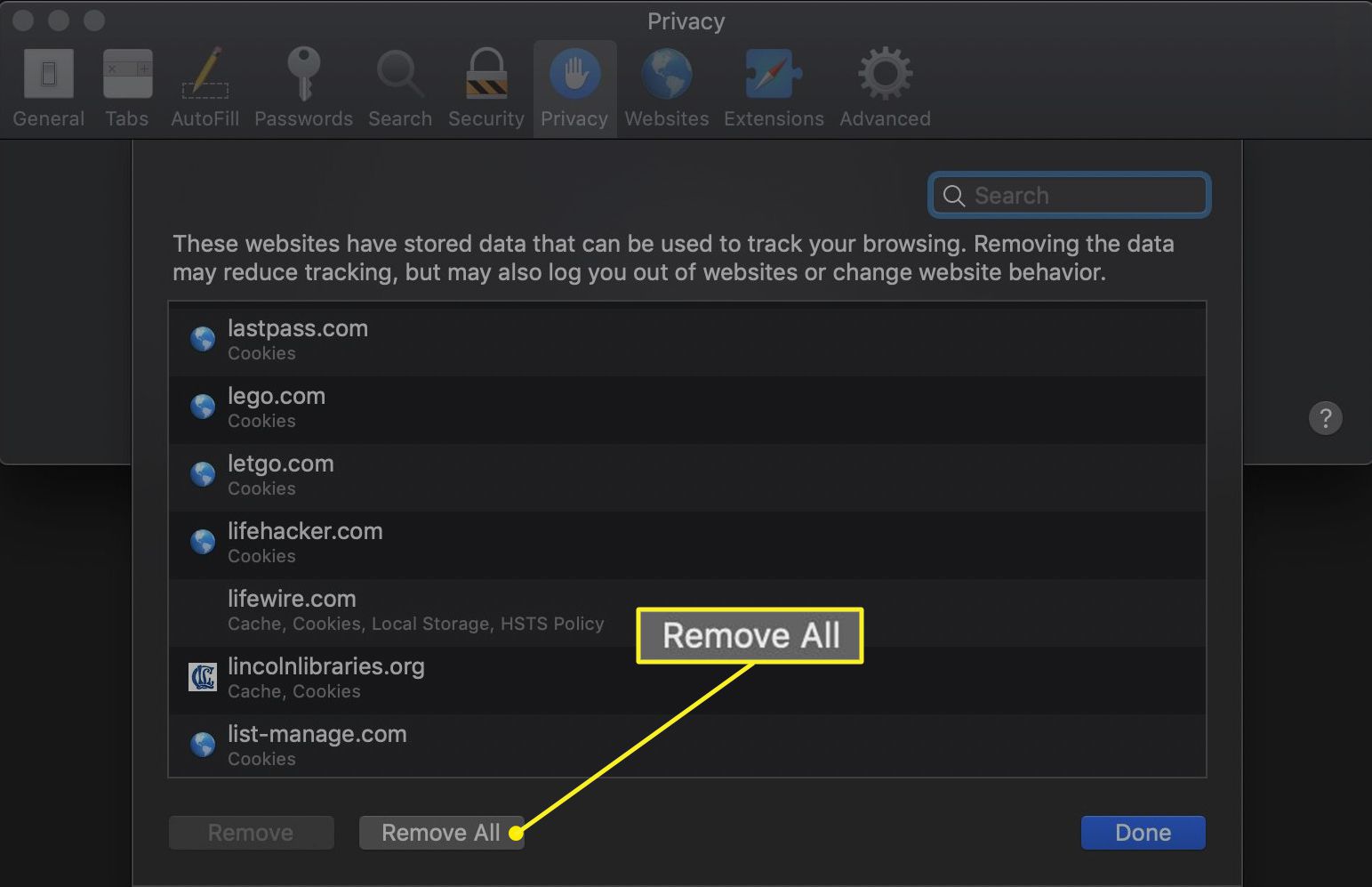This screenshot has width=1372, height=887.
Task: Click the Remove All button
Action: point(441,833)
